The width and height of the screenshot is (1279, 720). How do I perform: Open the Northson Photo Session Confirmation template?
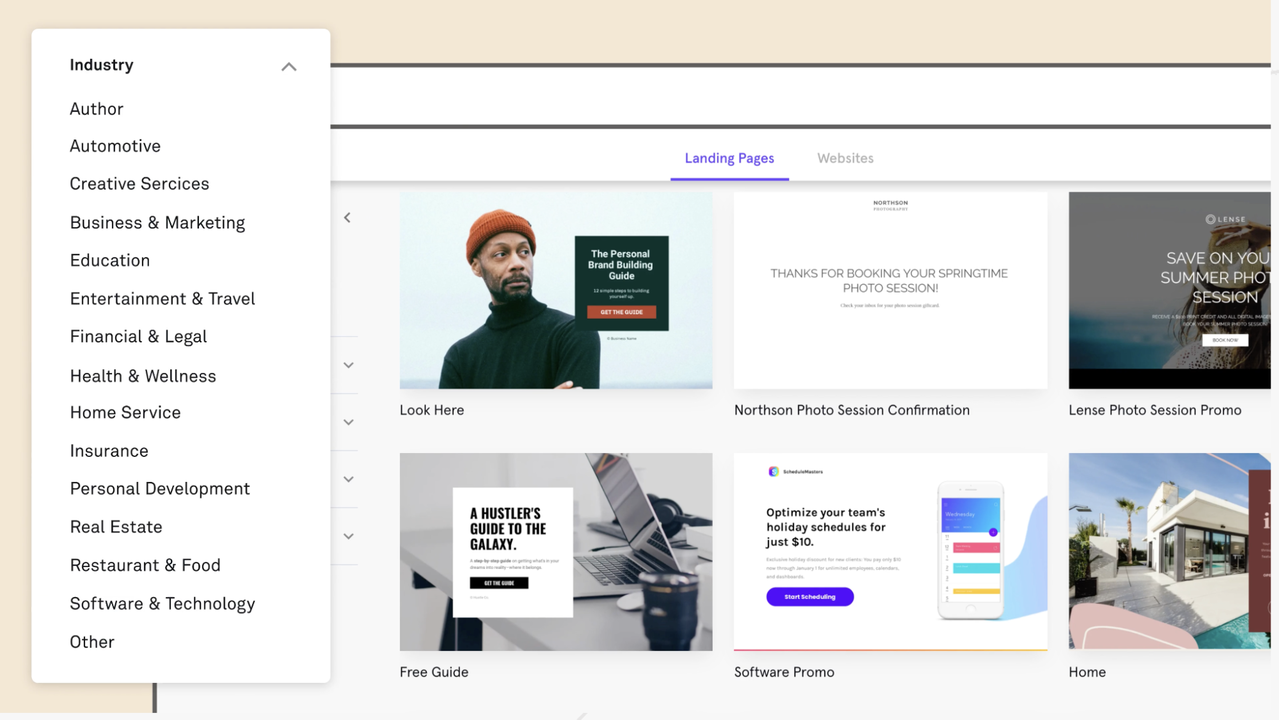click(x=890, y=290)
